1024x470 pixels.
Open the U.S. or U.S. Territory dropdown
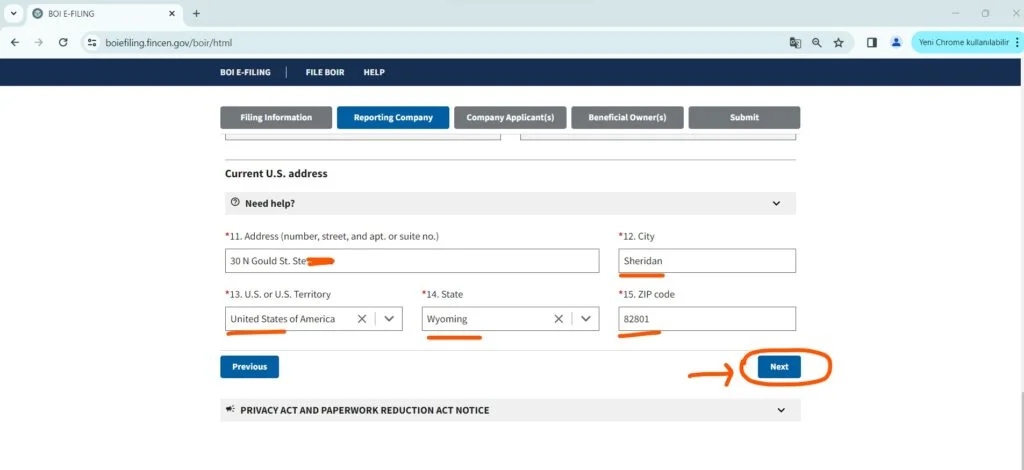[x=389, y=319]
